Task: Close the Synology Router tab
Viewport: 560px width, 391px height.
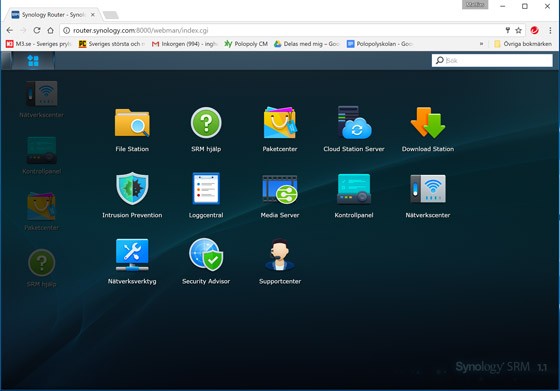Action: pos(92,15)
